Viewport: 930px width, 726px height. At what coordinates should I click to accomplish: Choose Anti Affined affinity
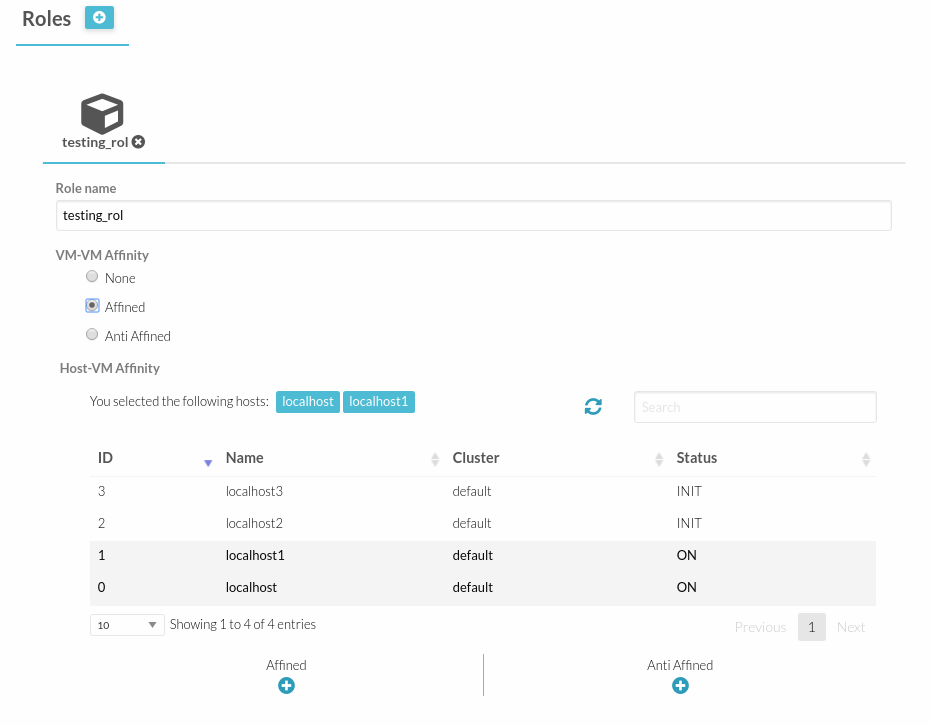[92, 334]
